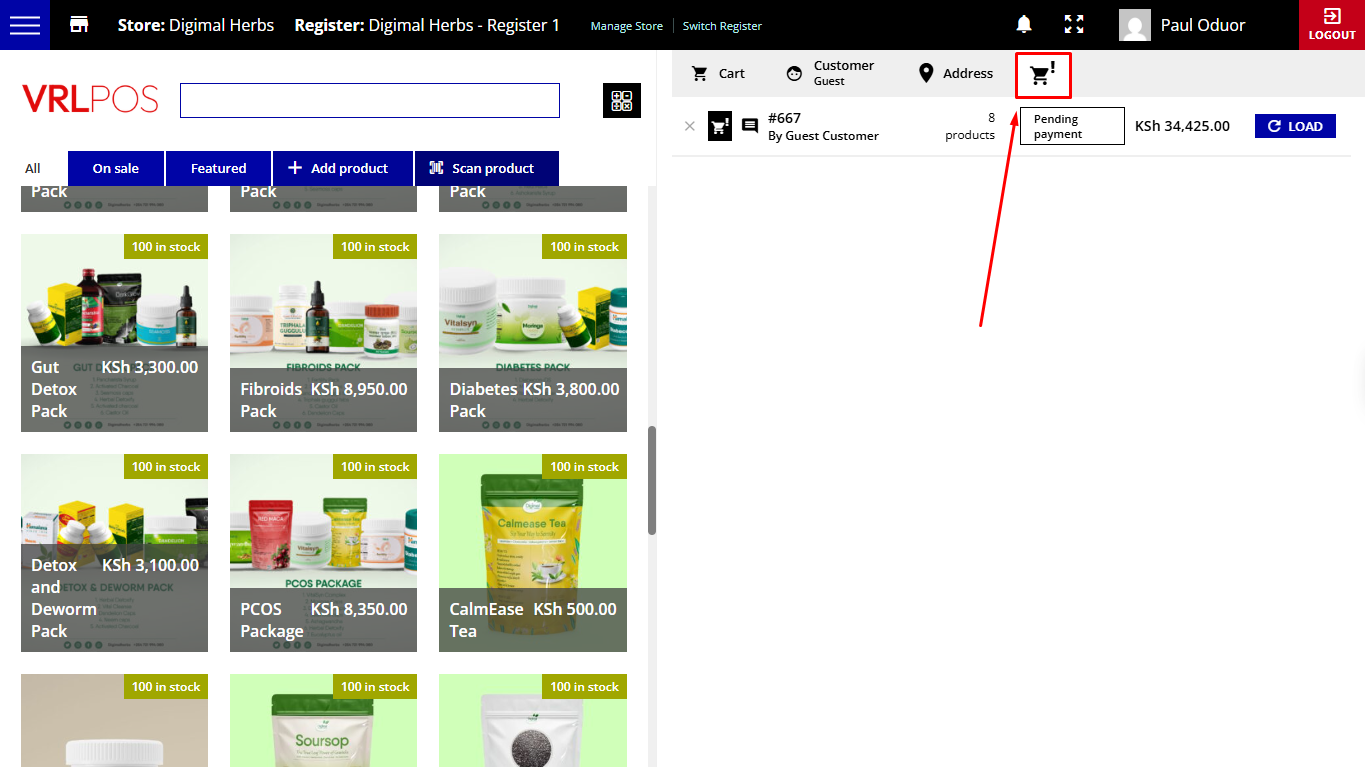Show the On sale products
The height and width of the screenshot is (767, 1365).
pos(115,168)
